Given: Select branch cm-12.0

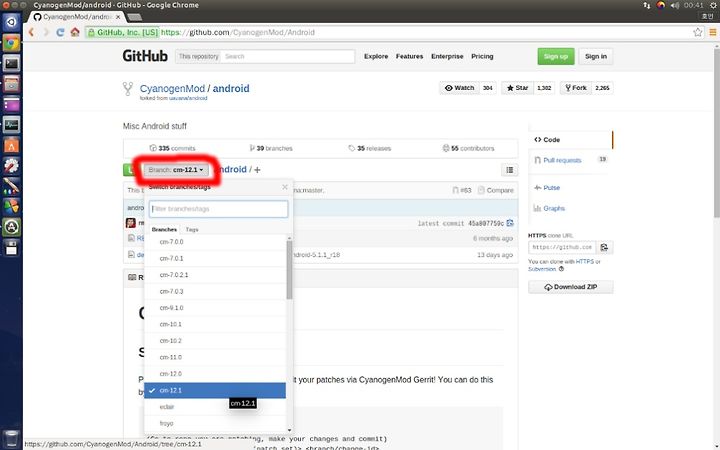Looking at the screenshot, I should click(215, 374).
